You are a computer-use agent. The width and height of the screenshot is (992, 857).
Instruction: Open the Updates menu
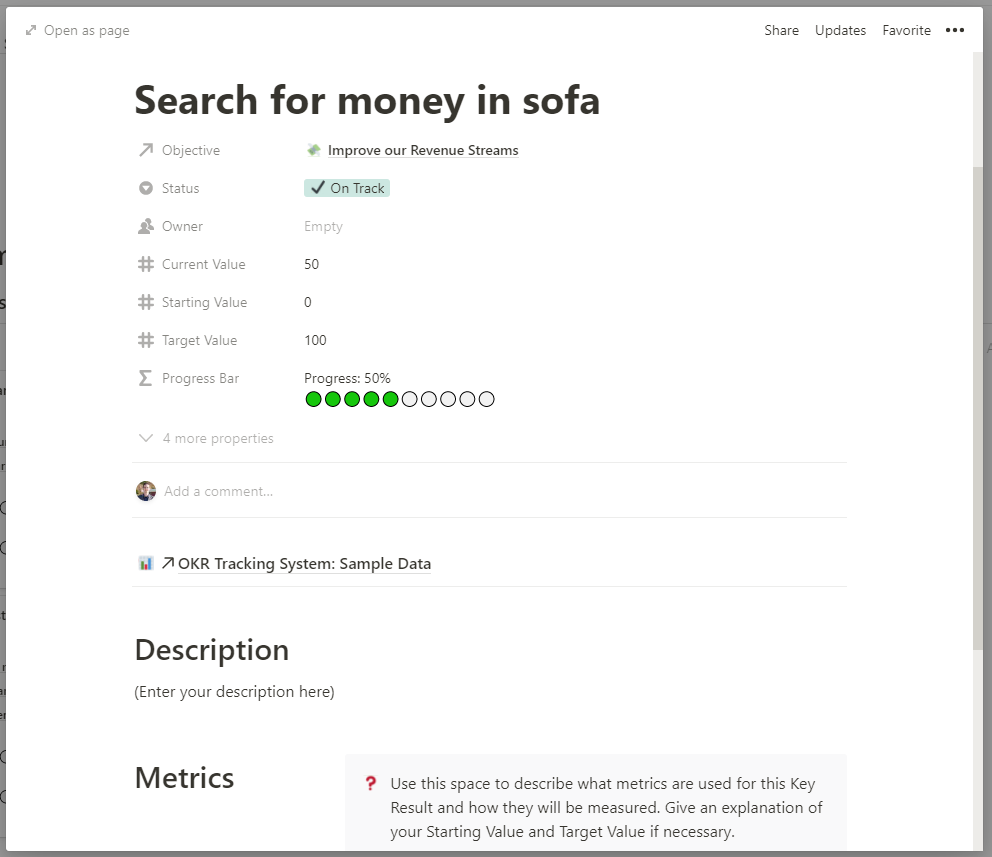[x=840, y=31]
